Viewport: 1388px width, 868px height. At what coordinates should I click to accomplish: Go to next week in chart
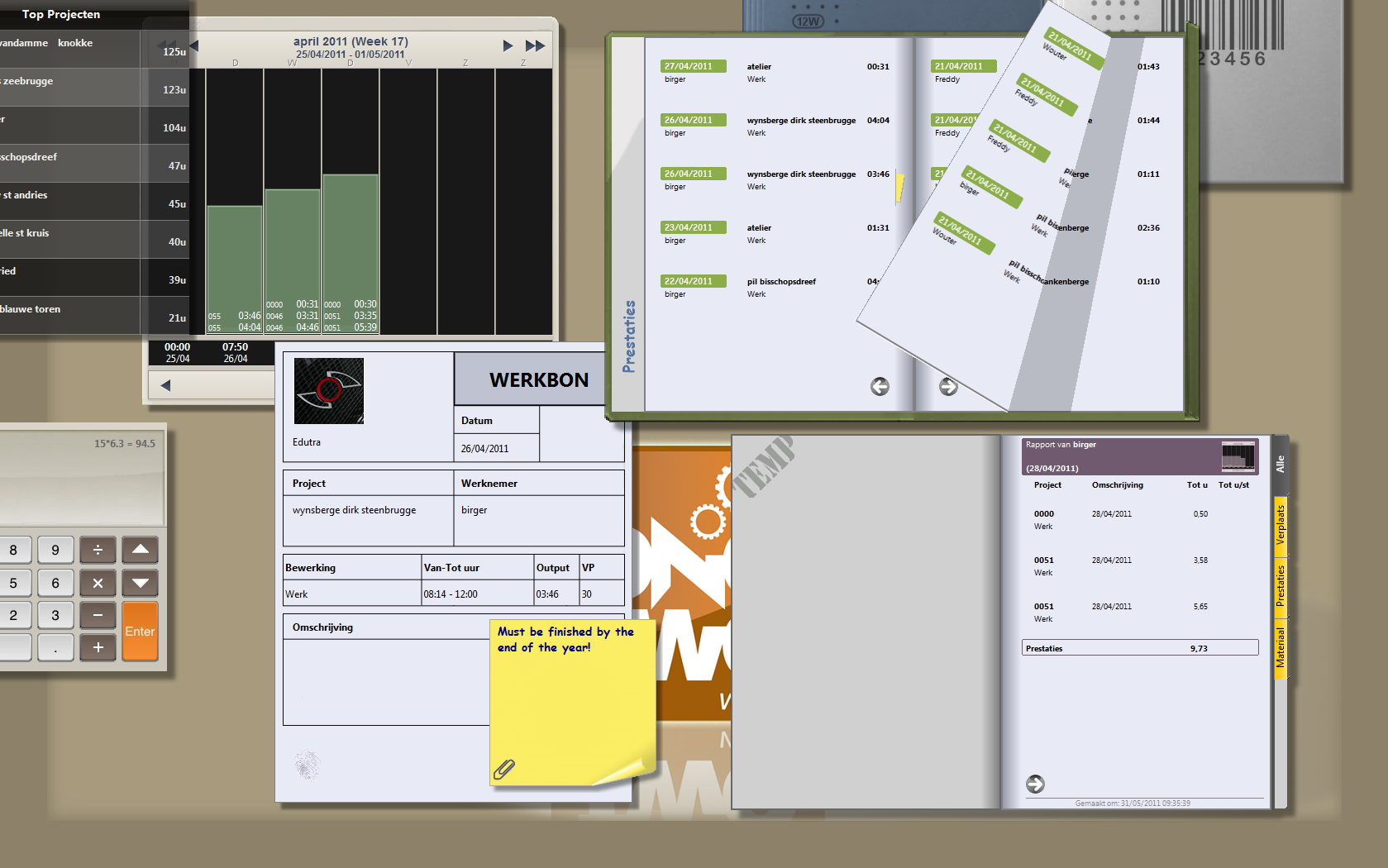coord(508,46)
